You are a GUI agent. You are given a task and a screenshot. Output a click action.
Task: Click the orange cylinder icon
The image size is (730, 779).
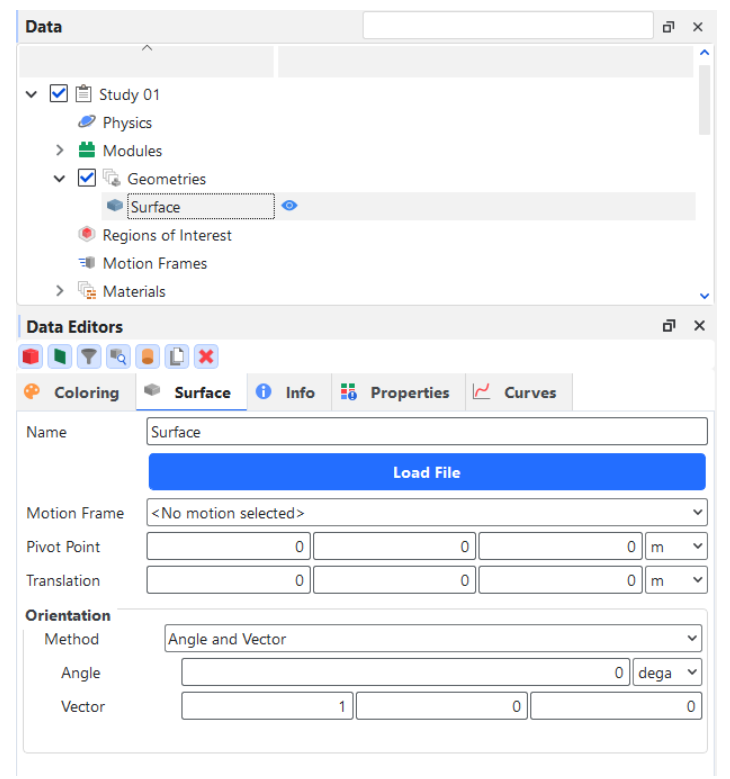click(x=148, y=357)
